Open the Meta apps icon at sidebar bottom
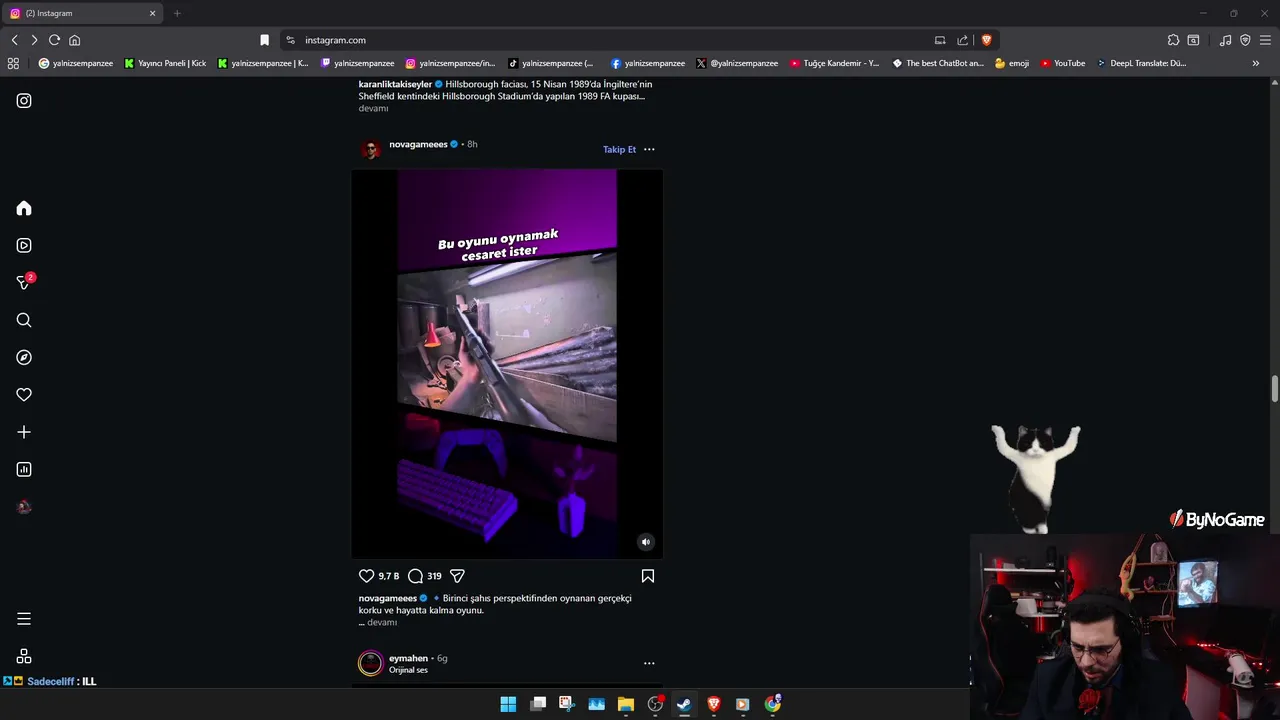The image size is (1280, 720). (x=24, y=656)
